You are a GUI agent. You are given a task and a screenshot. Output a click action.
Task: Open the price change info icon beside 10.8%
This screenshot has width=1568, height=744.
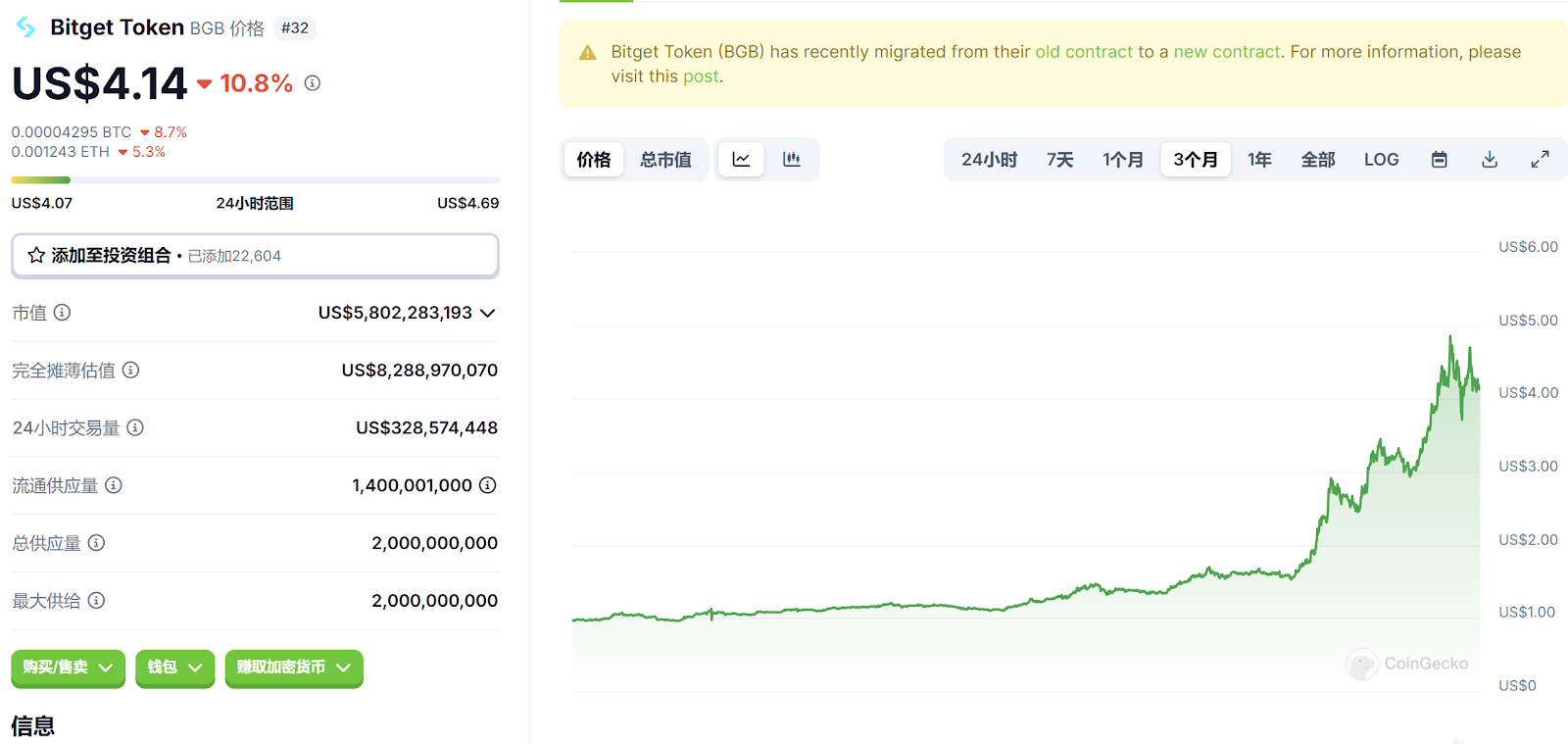click(x=313, y=83)
